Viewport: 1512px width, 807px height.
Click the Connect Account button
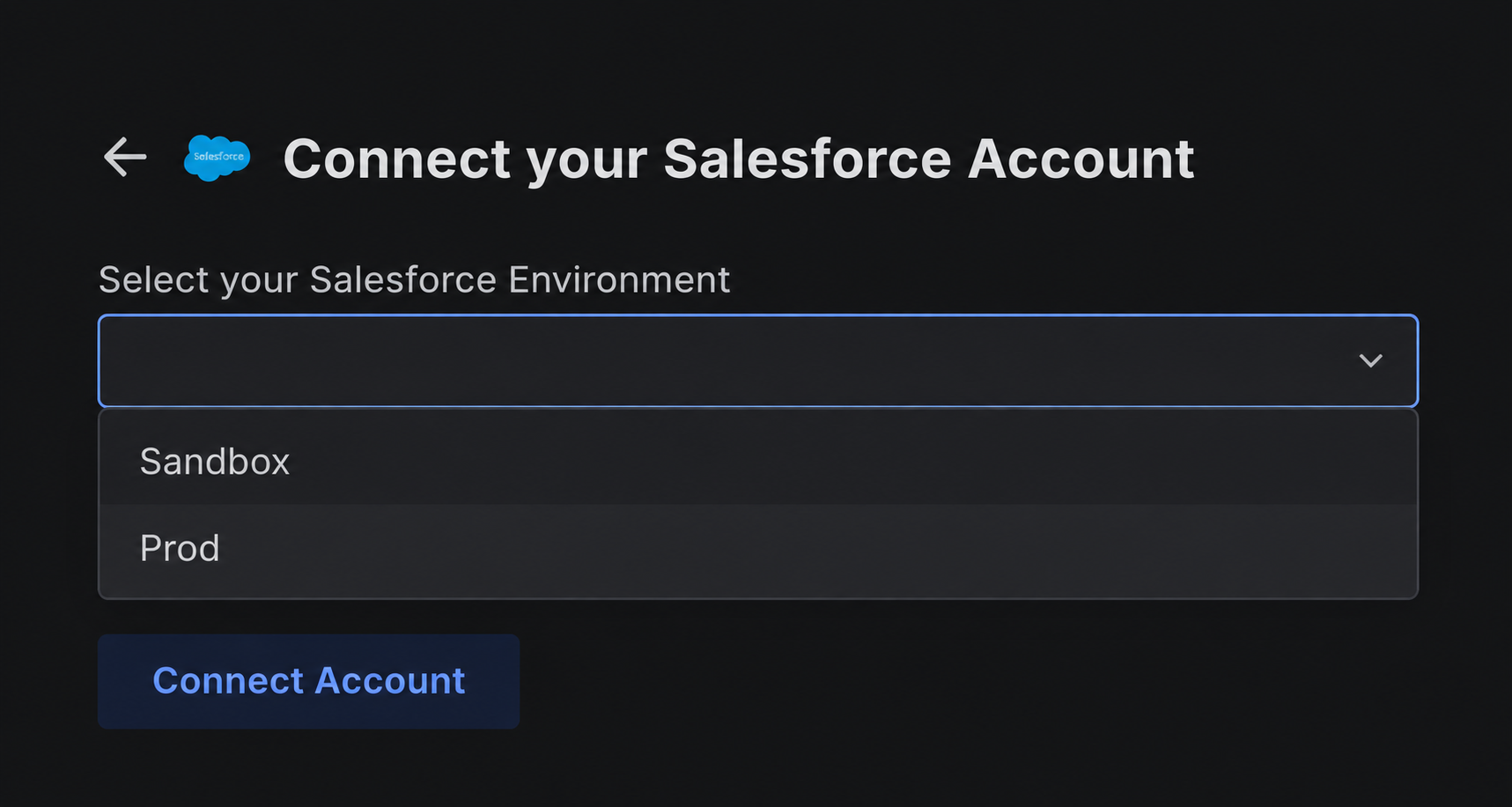[x=309, y=681]
